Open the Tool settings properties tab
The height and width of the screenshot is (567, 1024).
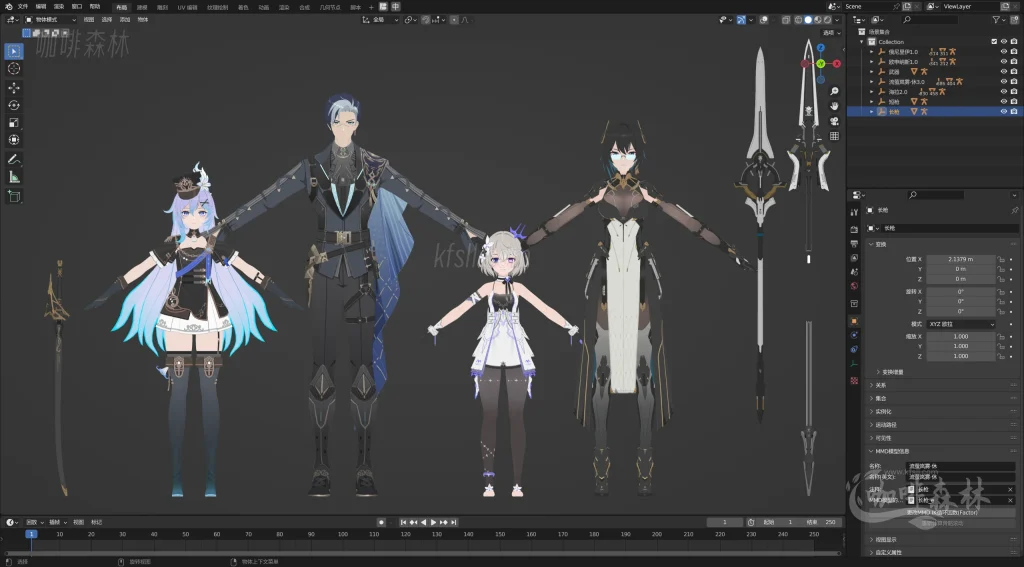[854, 212]
